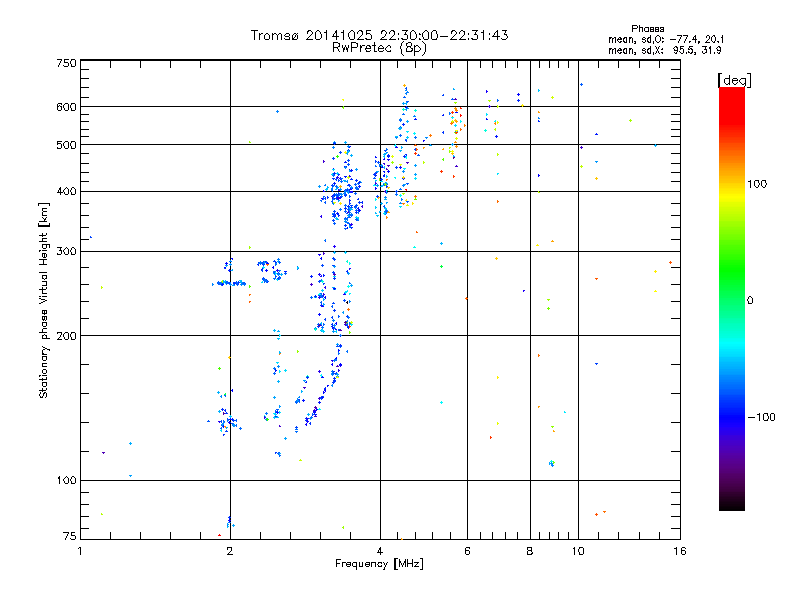Select the "RwPretec (8p)" subtitle
800x600 pixels.
(379, 48)
